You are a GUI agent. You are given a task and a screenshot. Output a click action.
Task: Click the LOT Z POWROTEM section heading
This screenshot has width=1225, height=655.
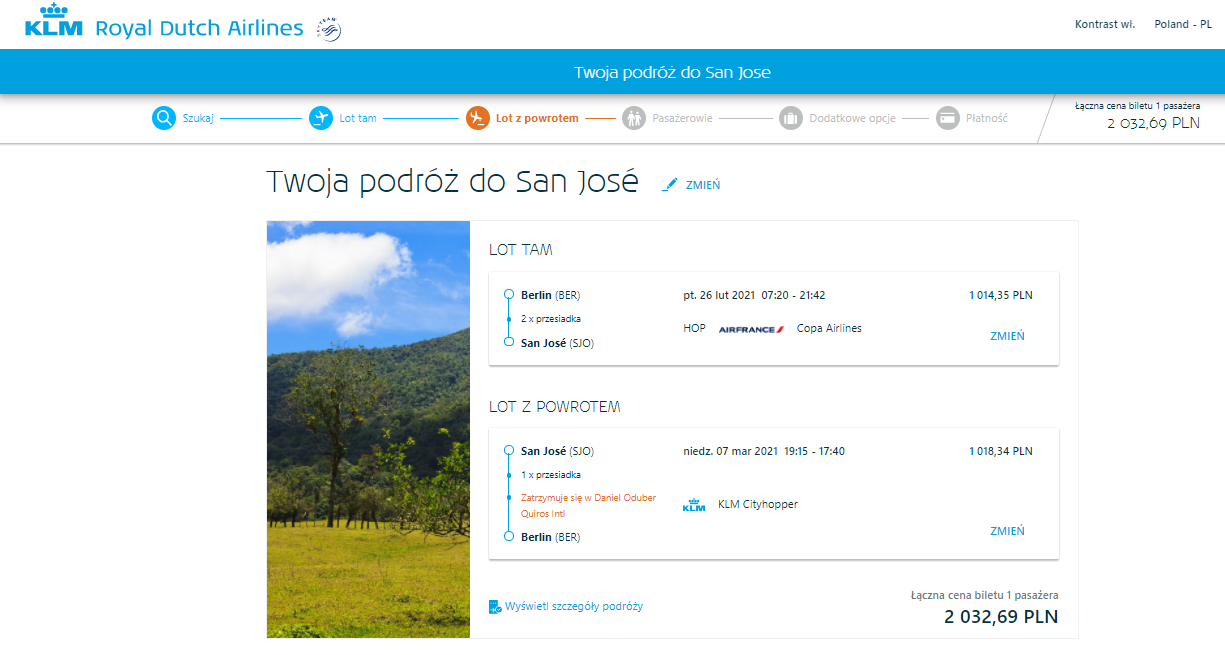click(555, 407)
